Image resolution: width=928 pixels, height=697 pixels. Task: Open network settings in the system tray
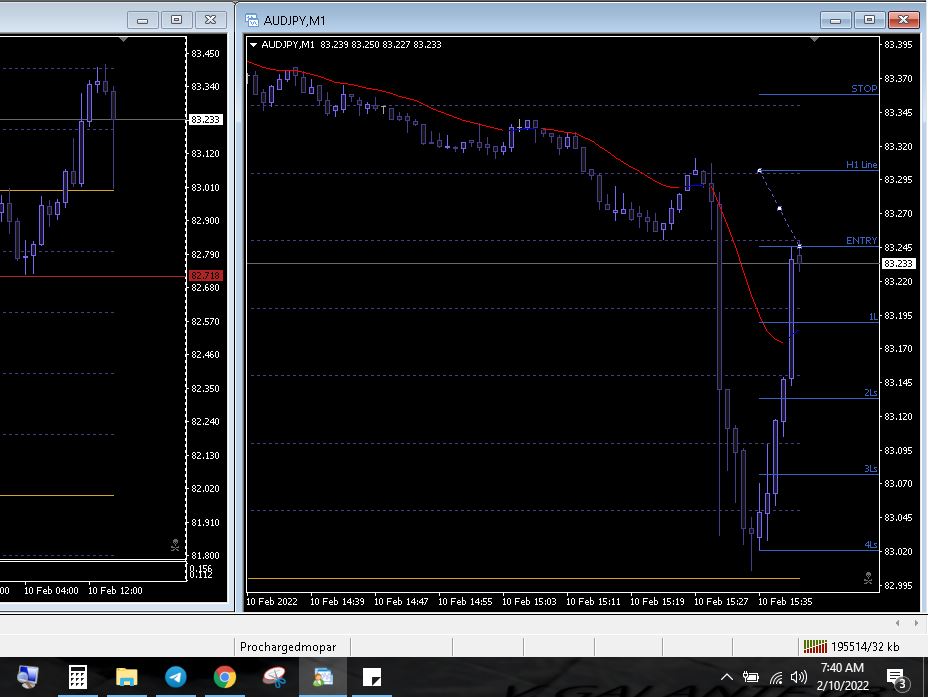tap(776, 677)
